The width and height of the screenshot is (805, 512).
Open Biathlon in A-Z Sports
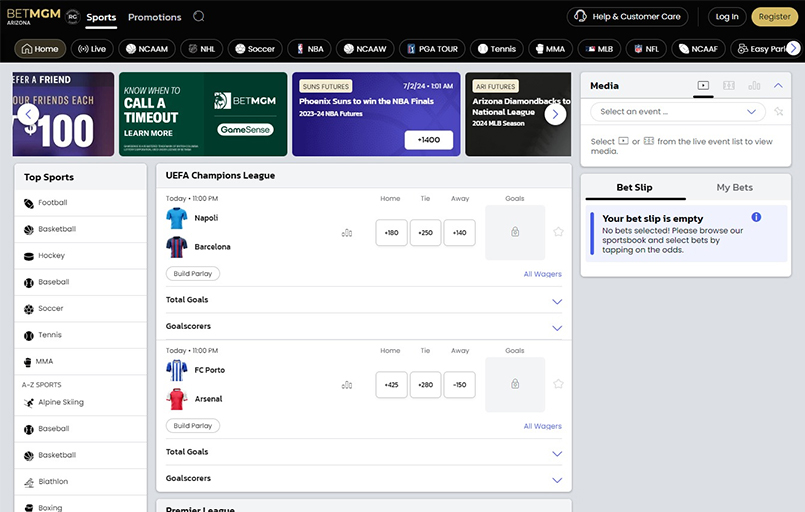click(x=81, y=482)
